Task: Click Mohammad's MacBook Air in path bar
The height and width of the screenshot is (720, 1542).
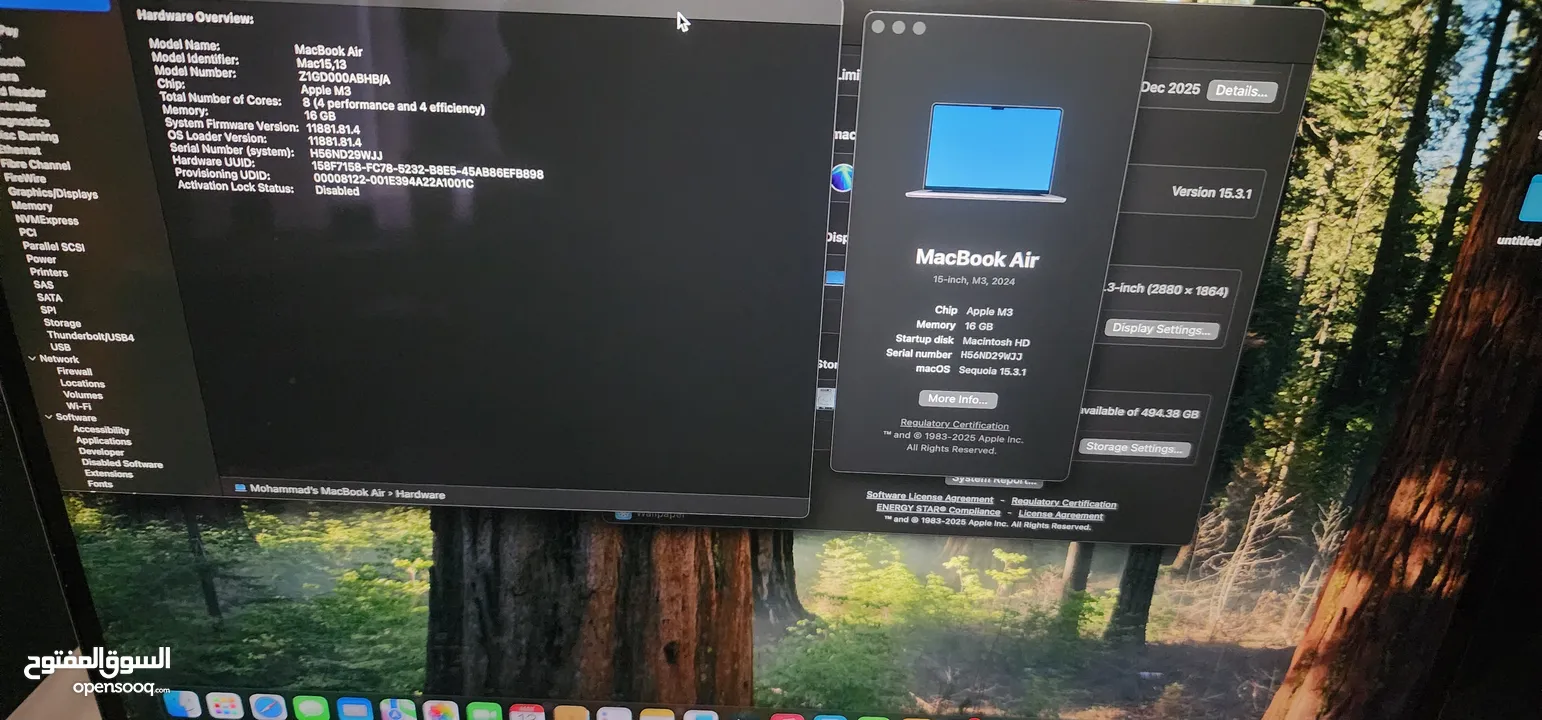Action: point(317,491)
